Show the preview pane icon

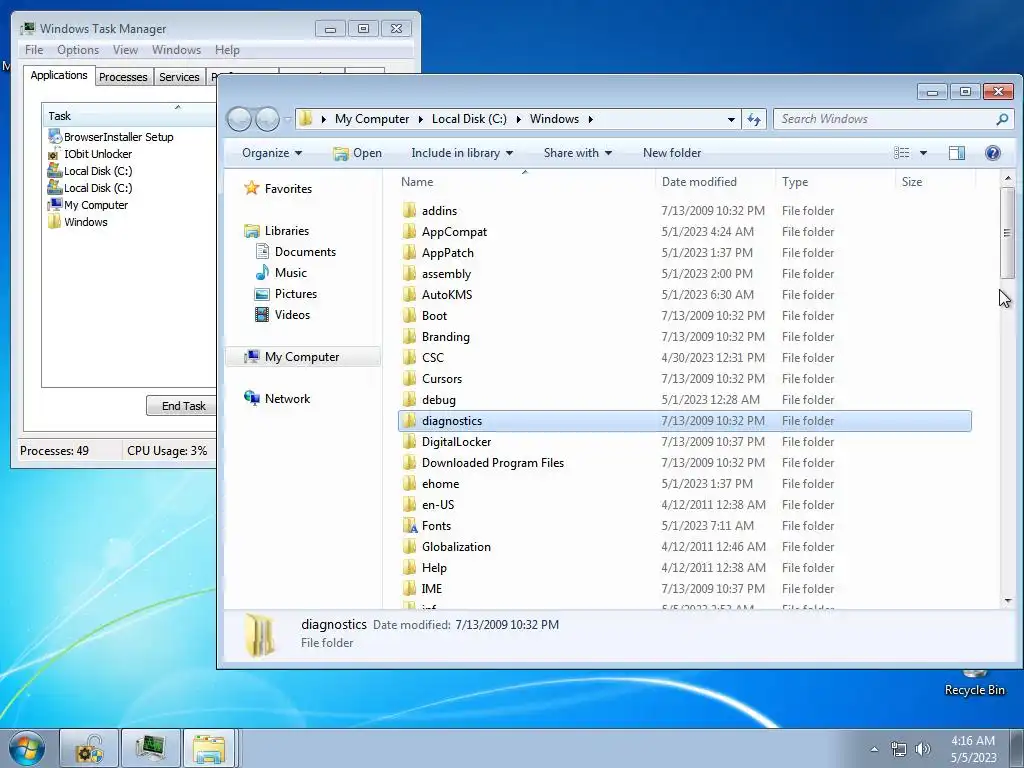coord(957,153)
